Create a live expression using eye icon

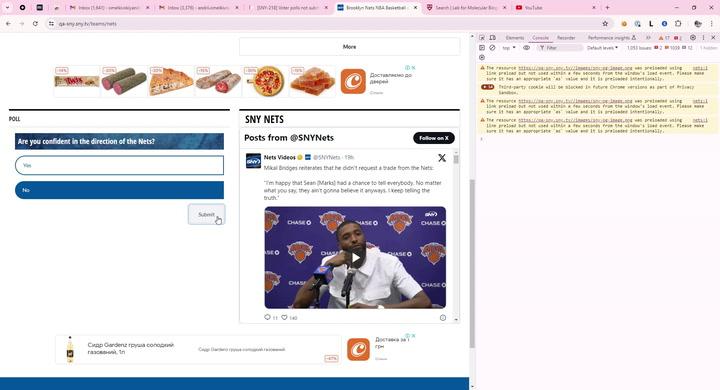click(526, 48)
